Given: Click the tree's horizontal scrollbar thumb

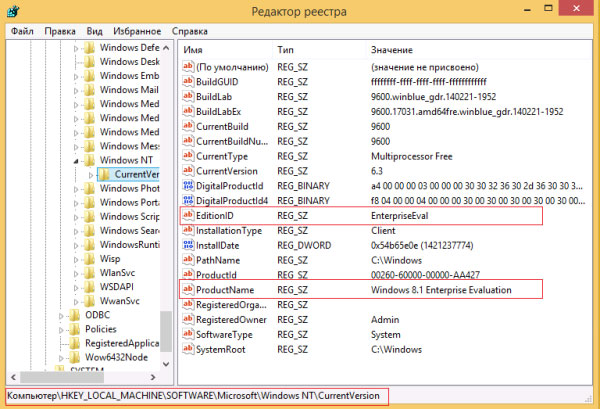Looking at the screenshot, I should (x=62, y=377).
